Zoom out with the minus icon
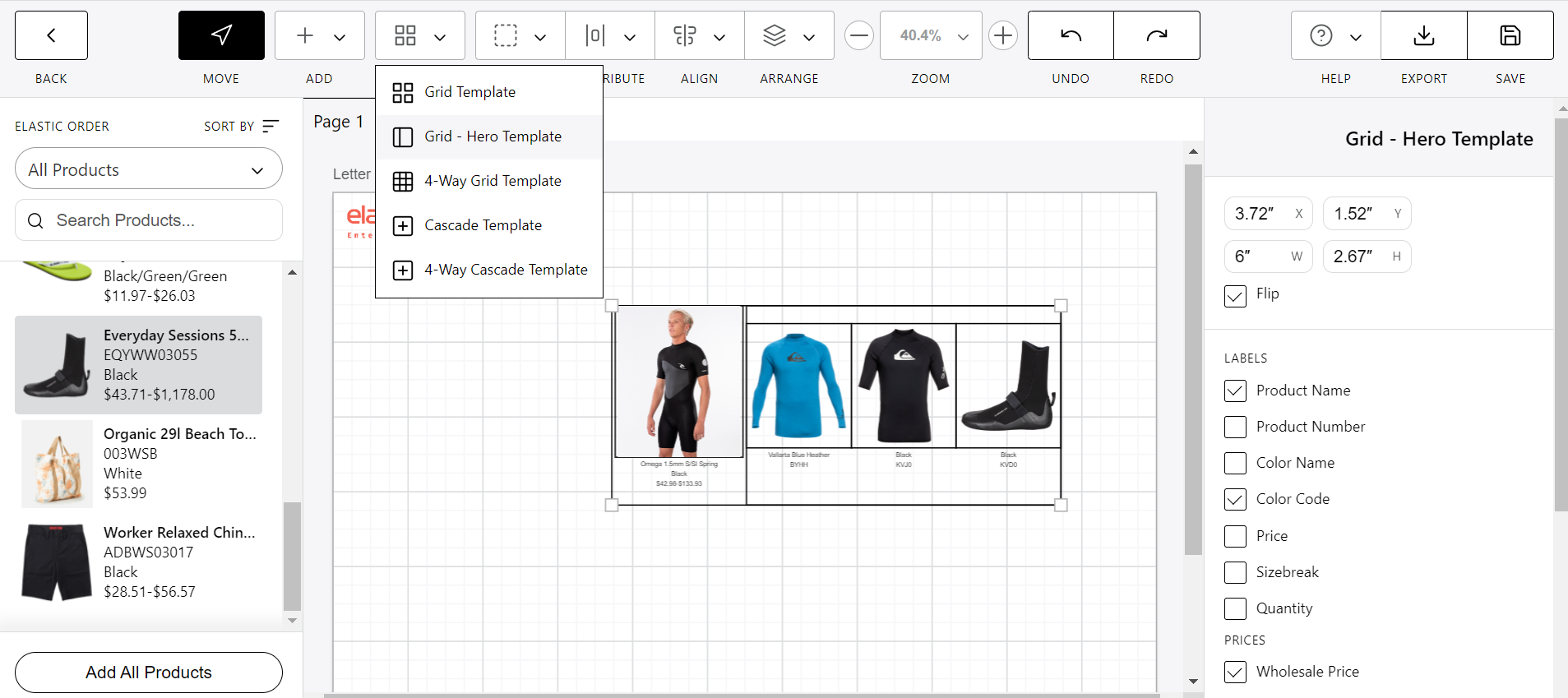The height and width of the screenshot is (698, 1568). coord(859,35)
